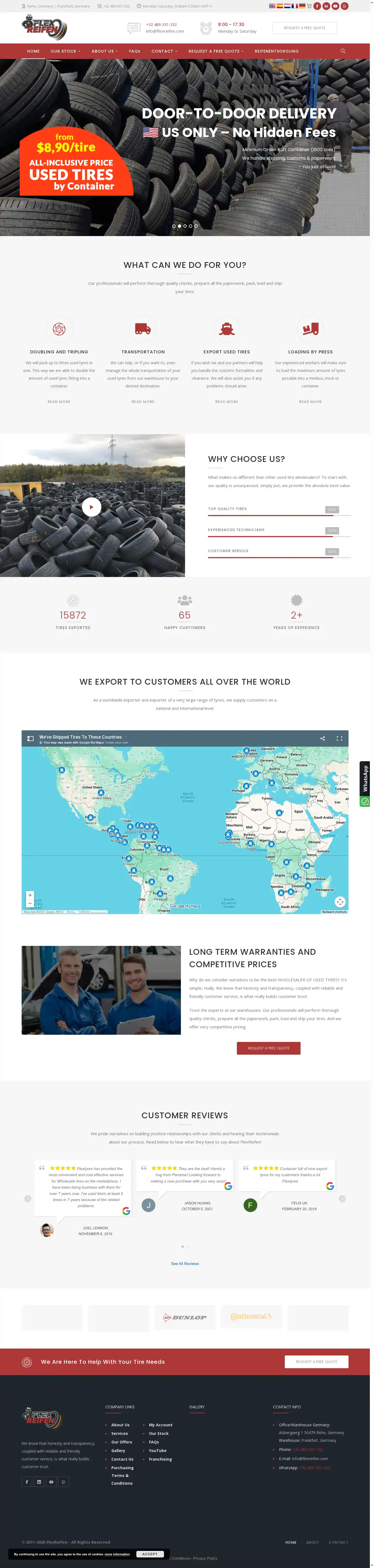View the map in fullscreen
Screen dimensions: 374x1568
coord(339,738)
